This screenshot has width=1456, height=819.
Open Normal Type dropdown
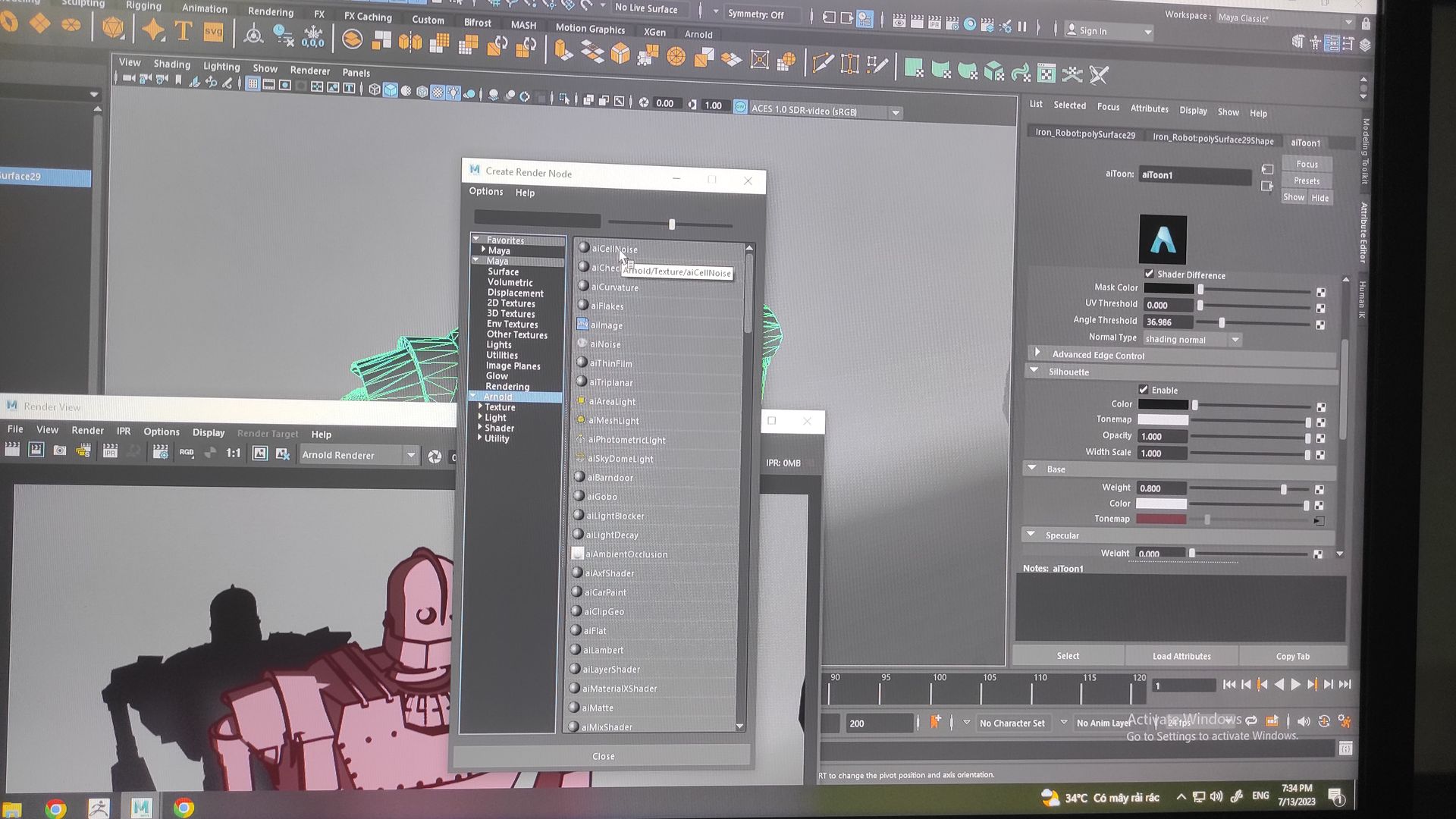(x=1191, y=339)
